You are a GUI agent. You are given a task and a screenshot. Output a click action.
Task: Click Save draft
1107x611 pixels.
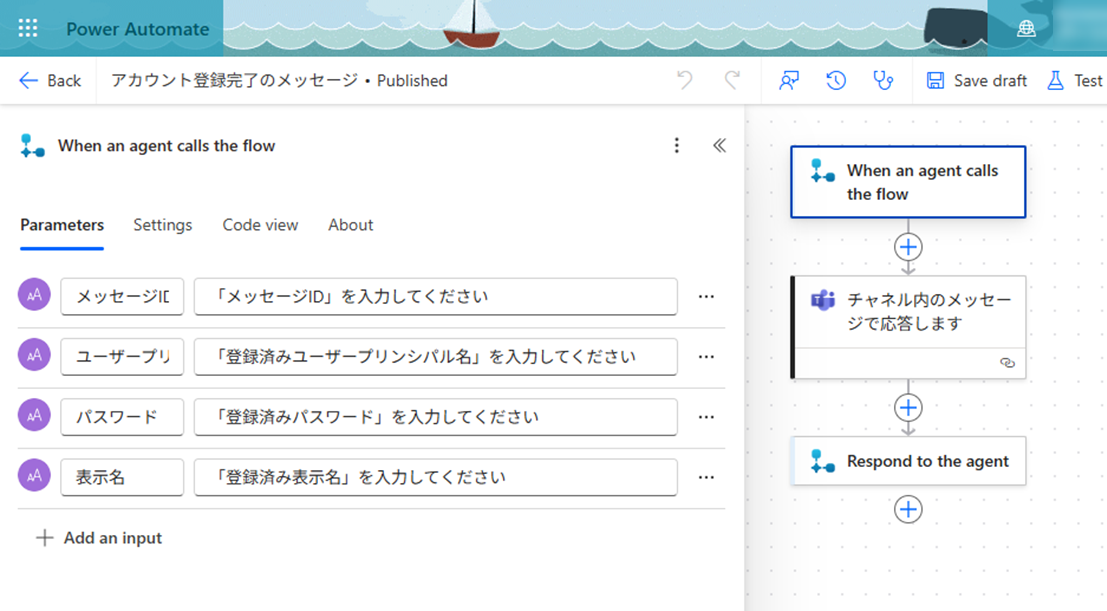click(x=976, y=81)
